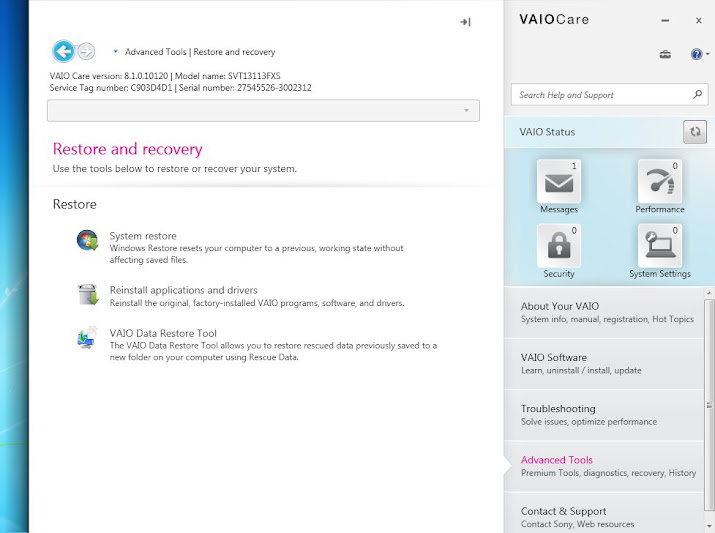The image size is (715, 533).
Task: Click the VAIO Data Restore Tool icon
Action: point(87,337)
